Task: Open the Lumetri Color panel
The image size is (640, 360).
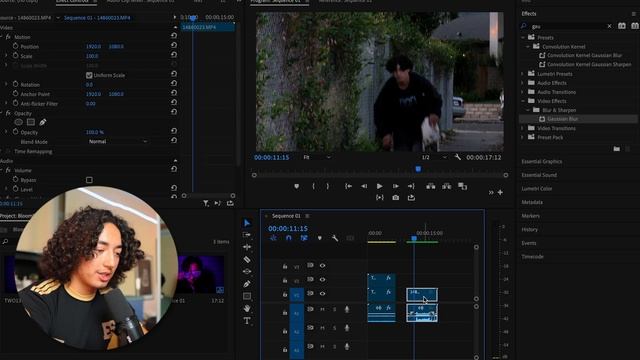Action: click(x=537, y=189)
